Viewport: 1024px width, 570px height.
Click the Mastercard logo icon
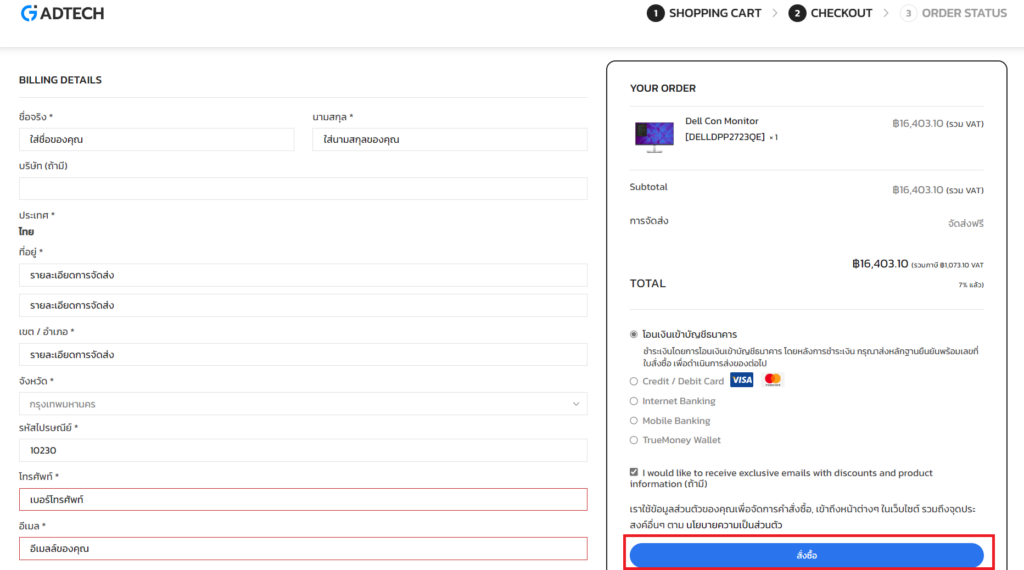tap(772, 380)
